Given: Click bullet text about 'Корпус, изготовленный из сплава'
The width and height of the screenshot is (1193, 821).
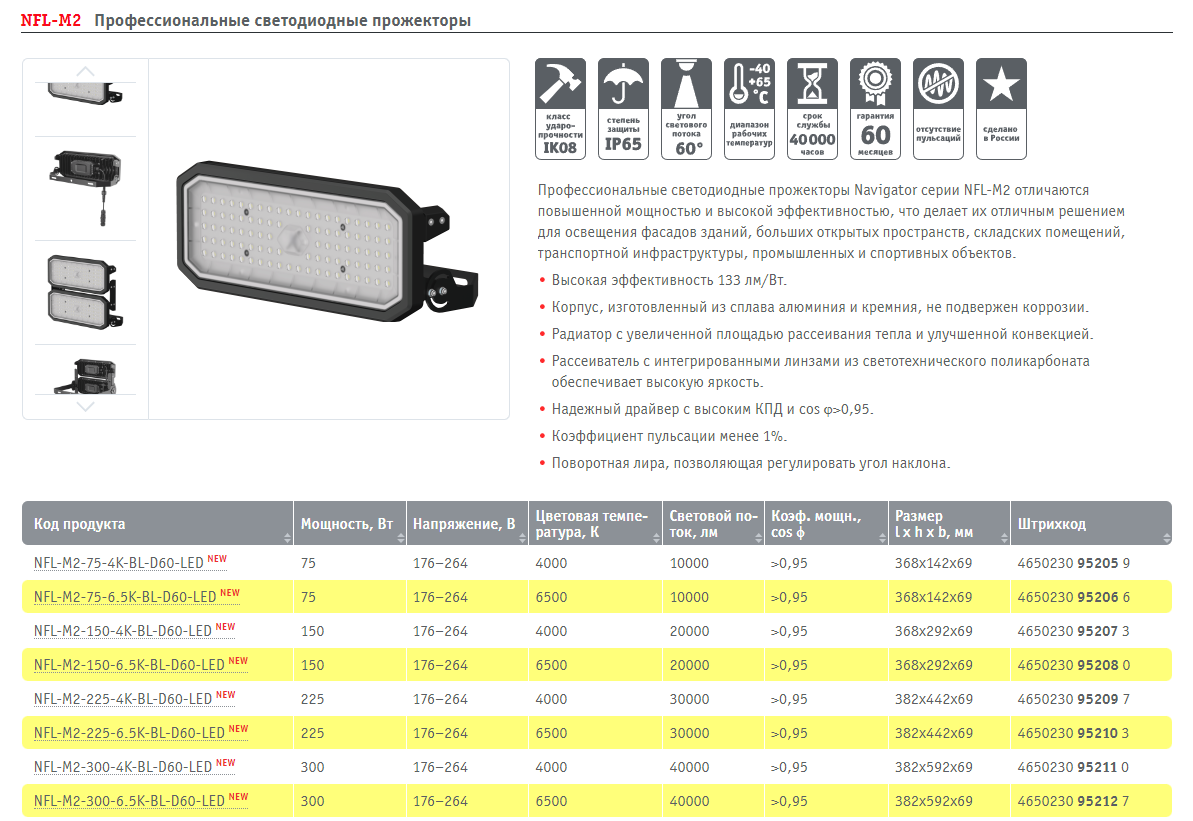Looking at the screenshot, I should click(820, 307).
